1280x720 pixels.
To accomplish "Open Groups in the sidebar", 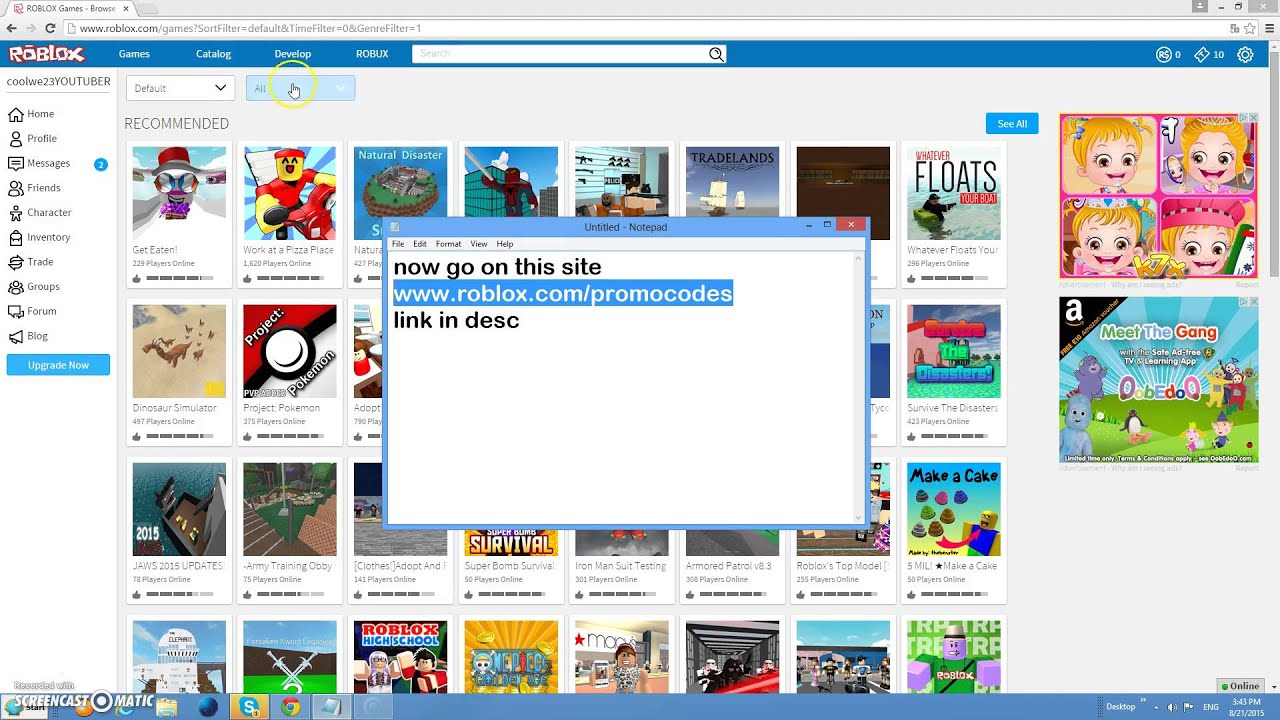I will point(35,287).
